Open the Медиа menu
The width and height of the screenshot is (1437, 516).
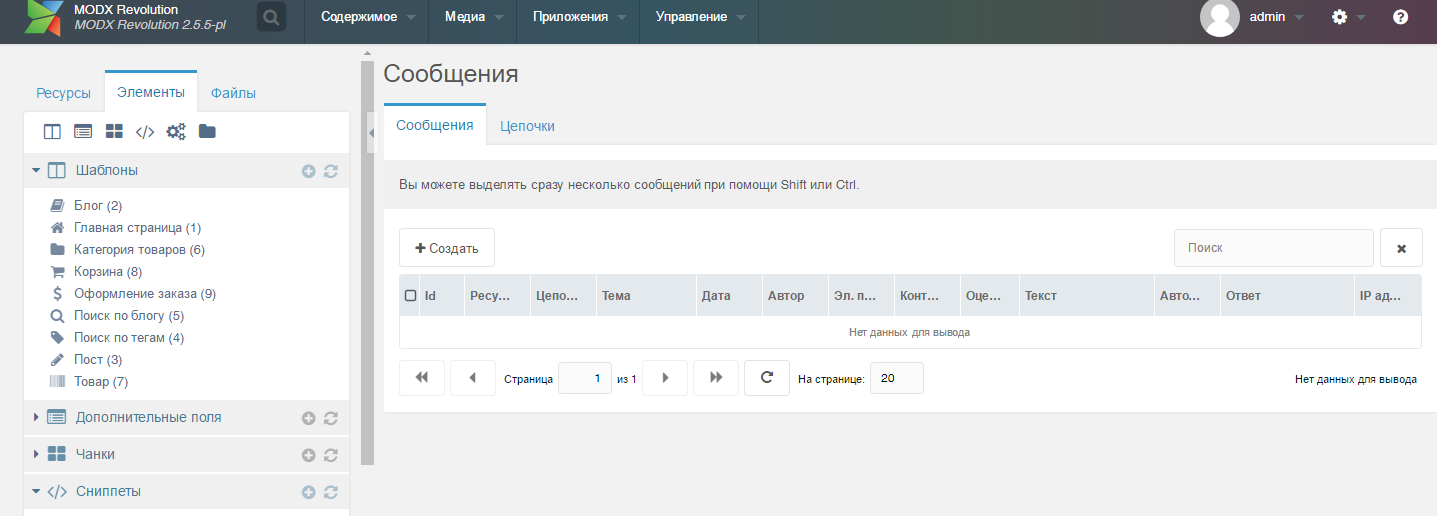click(x=473, y=17)
